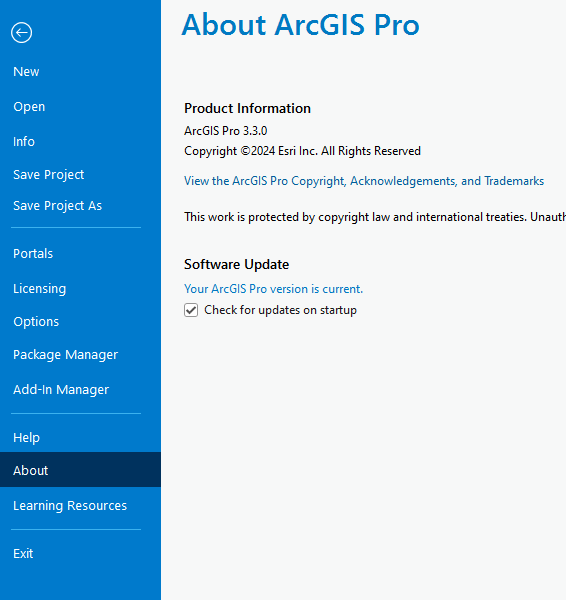Choose Save Project As

[x=57, y=205]
